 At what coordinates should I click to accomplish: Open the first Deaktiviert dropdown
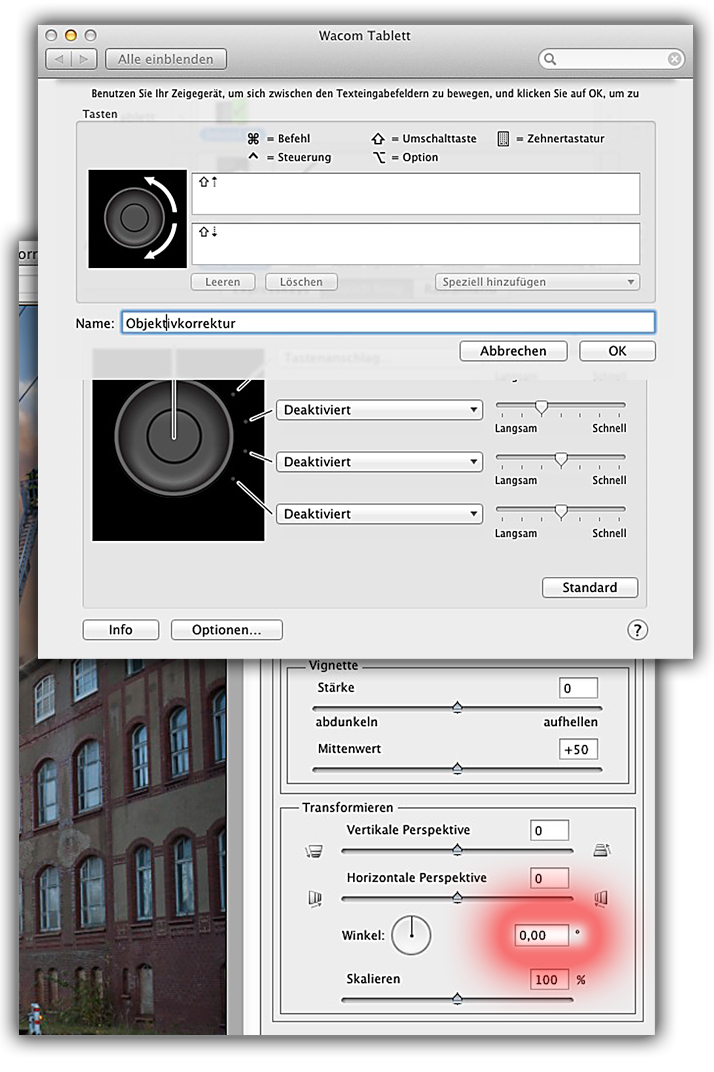pos(380,410)
